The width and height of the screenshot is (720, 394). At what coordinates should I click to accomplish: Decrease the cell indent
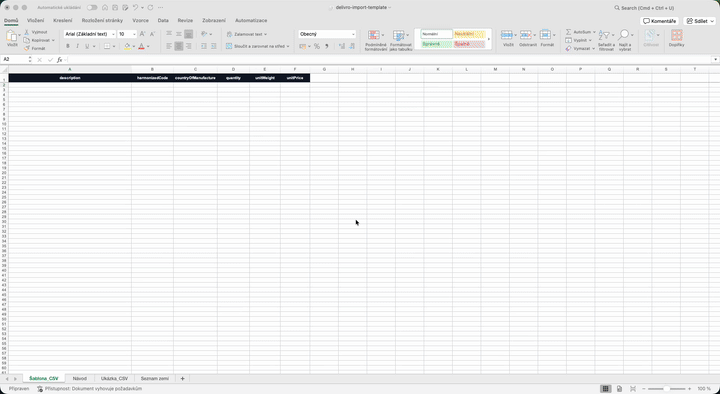[x=204, y=46]
